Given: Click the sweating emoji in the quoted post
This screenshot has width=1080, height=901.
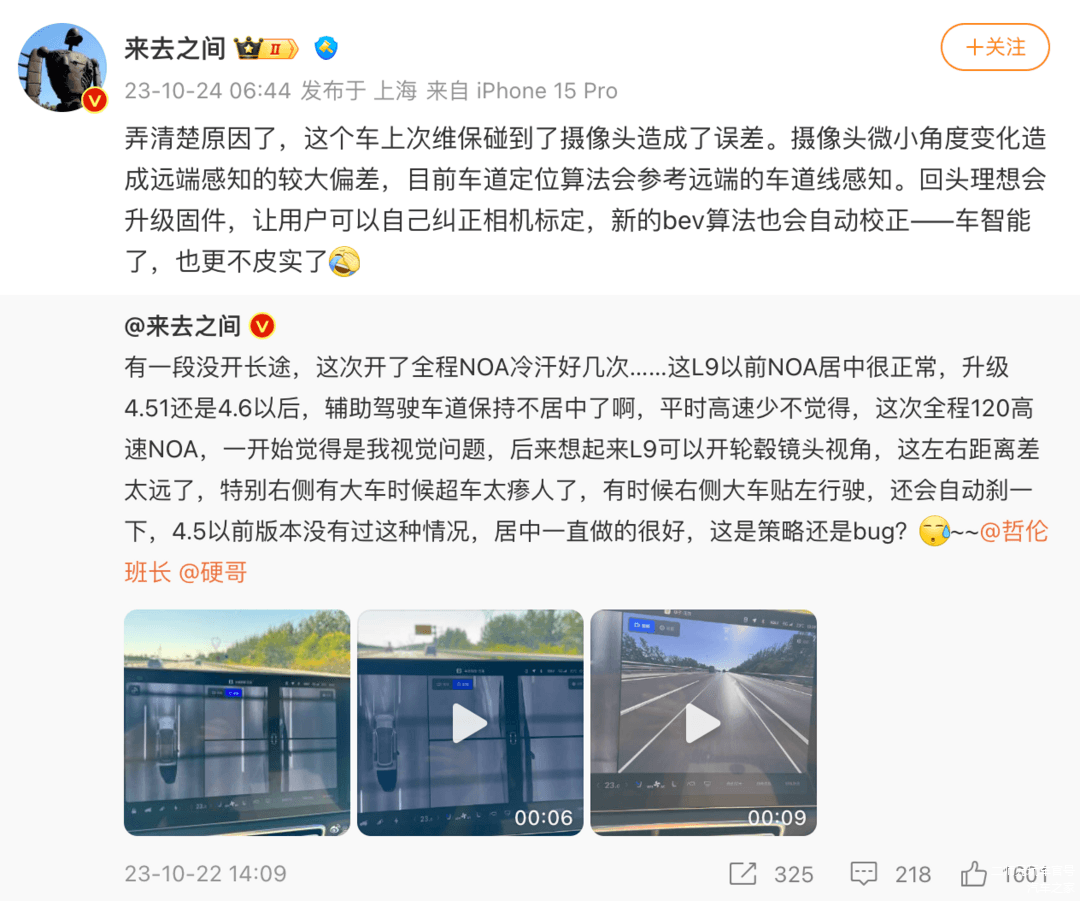Looking at the screenshot, I should [935, 531].
